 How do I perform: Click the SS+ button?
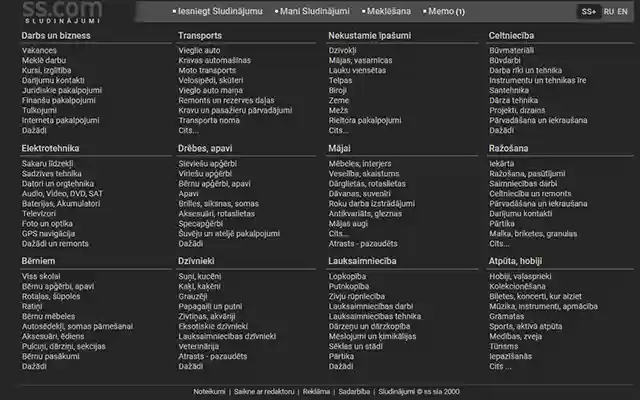588,12
